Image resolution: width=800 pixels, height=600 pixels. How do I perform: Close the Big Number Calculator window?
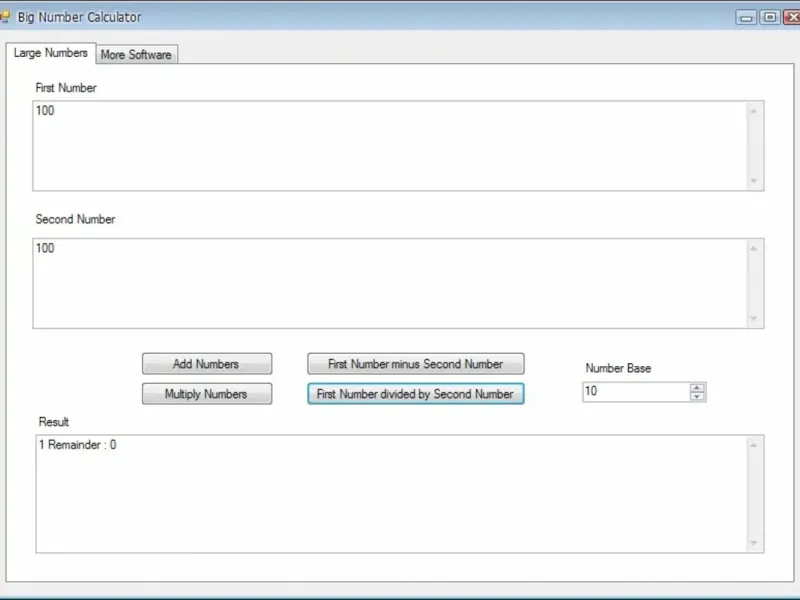792,18
